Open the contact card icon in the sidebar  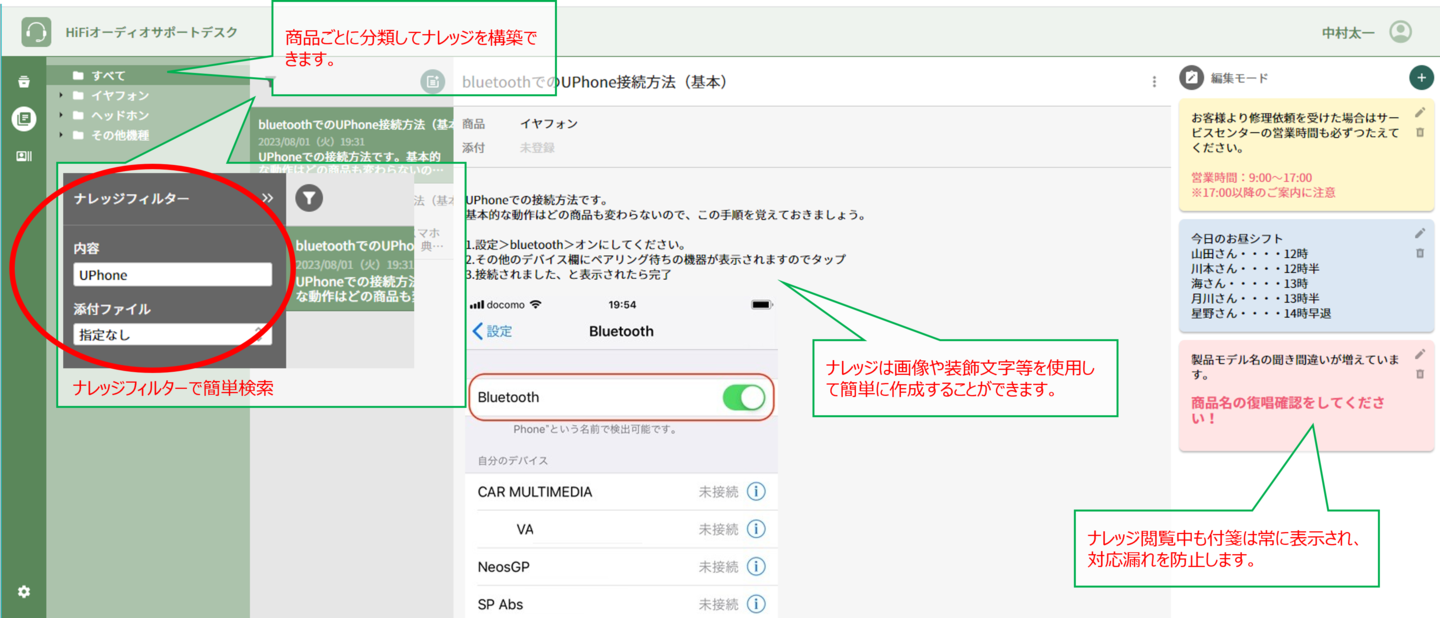(x=24, y=156)
